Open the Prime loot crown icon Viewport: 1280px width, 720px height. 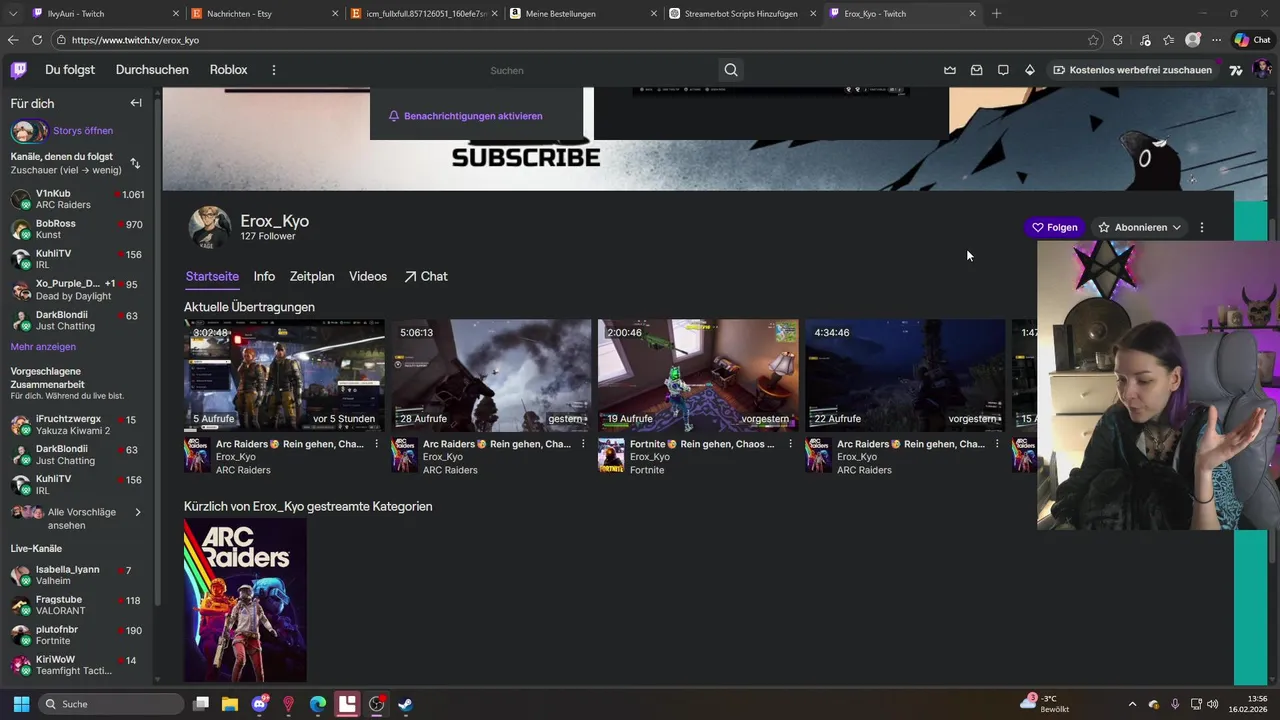tap(949, 70)
